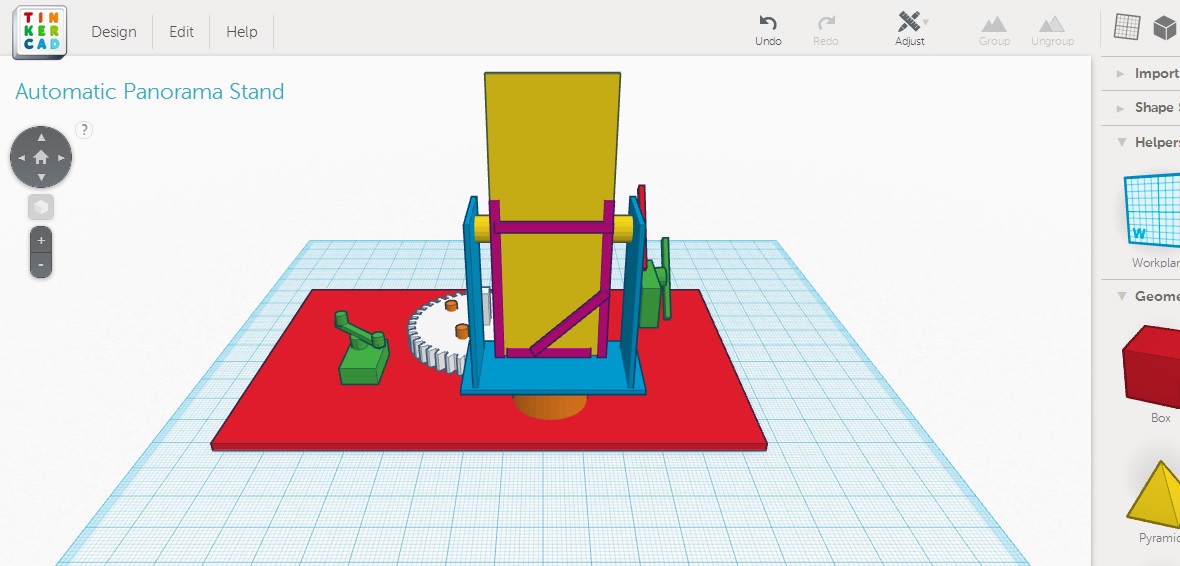Select the Workplane helper

tap(1151, 220)
